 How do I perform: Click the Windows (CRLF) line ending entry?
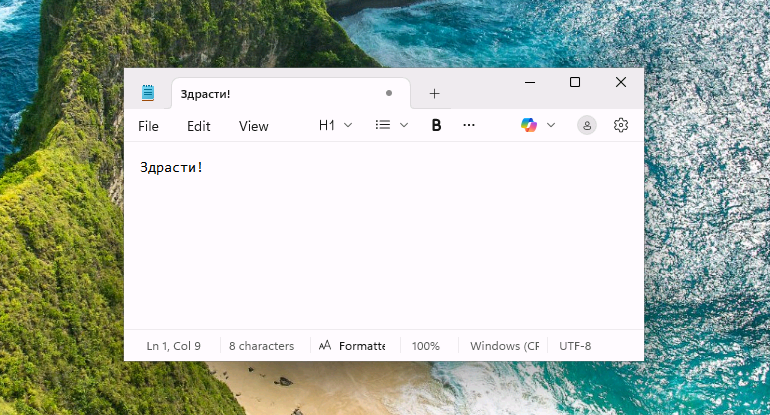pyautogui.click(x=504, y=346)
